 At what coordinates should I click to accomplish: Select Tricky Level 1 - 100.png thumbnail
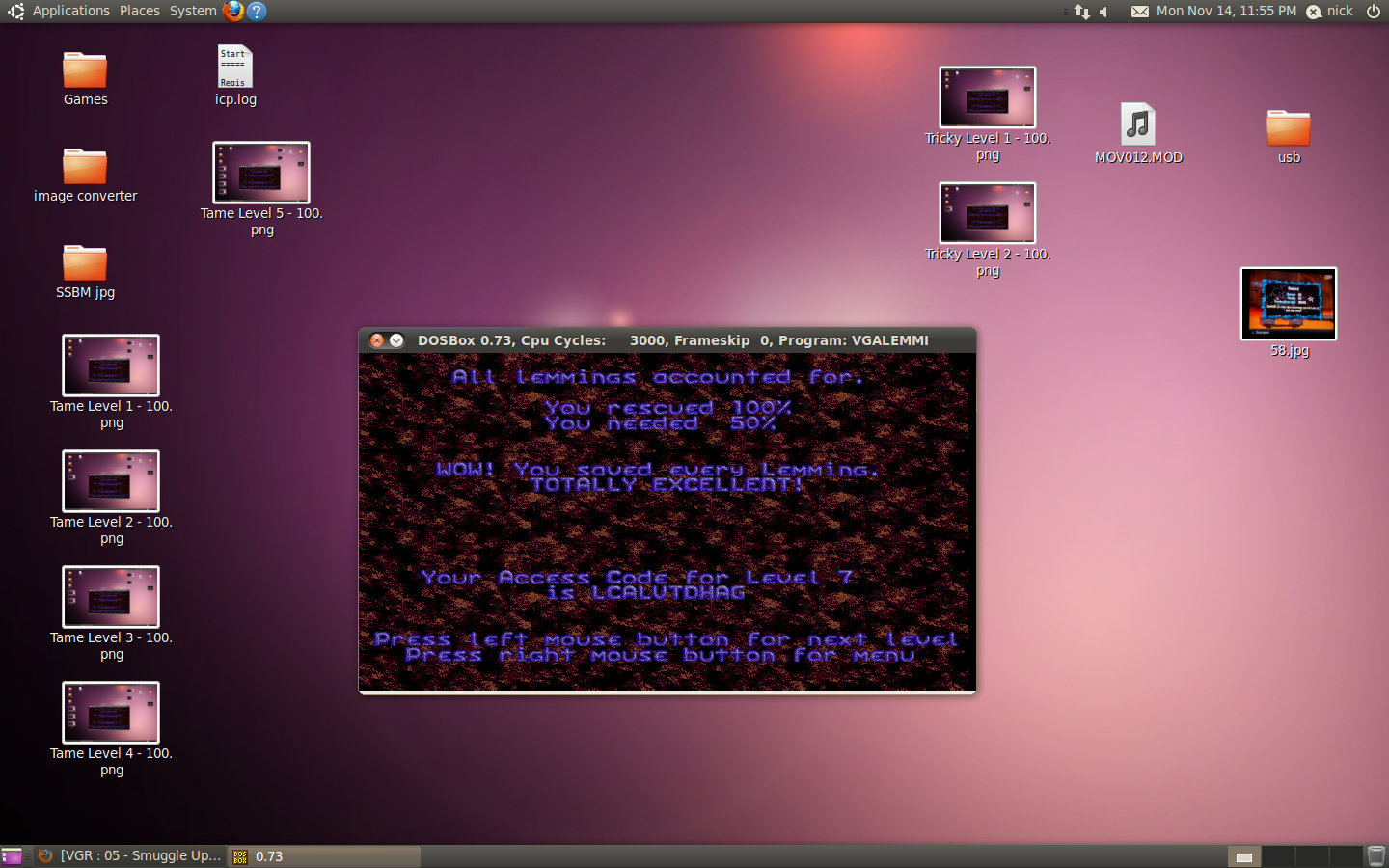[x=987, y=97]
